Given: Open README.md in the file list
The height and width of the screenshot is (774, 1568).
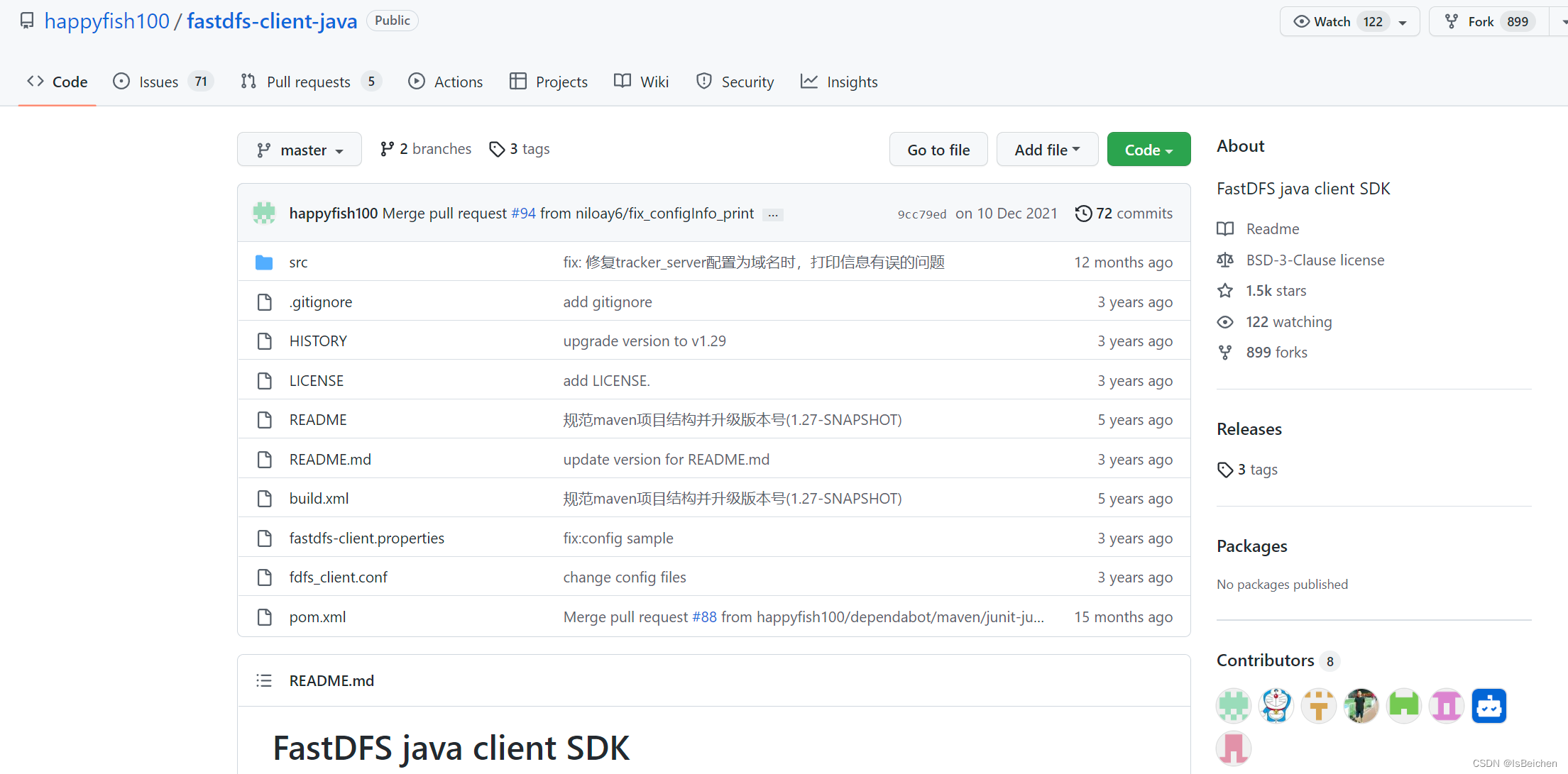Looking at the screenshot, I should point(330,460).
